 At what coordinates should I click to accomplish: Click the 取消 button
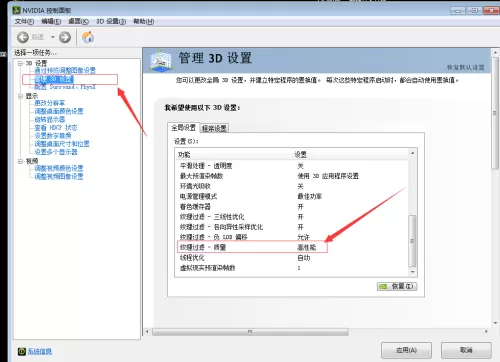tap(466, 350)
